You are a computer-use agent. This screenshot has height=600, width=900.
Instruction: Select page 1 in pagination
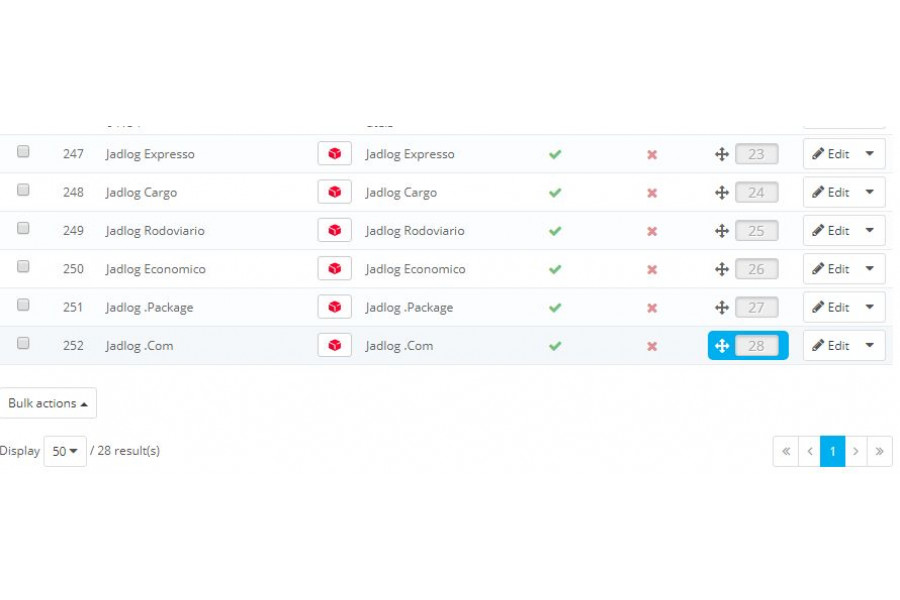coord(833,451)
